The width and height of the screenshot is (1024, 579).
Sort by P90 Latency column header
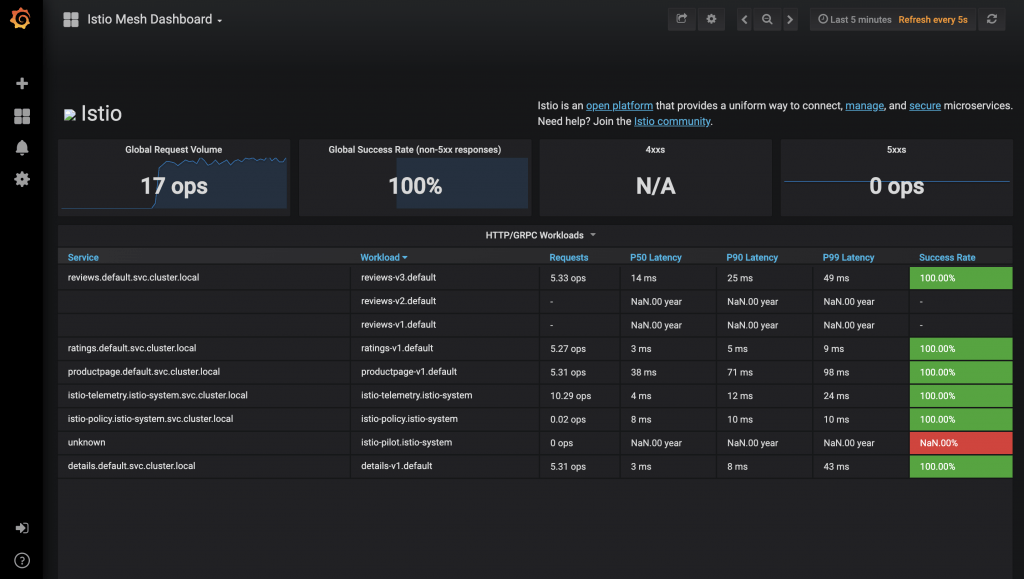point(752,257)
